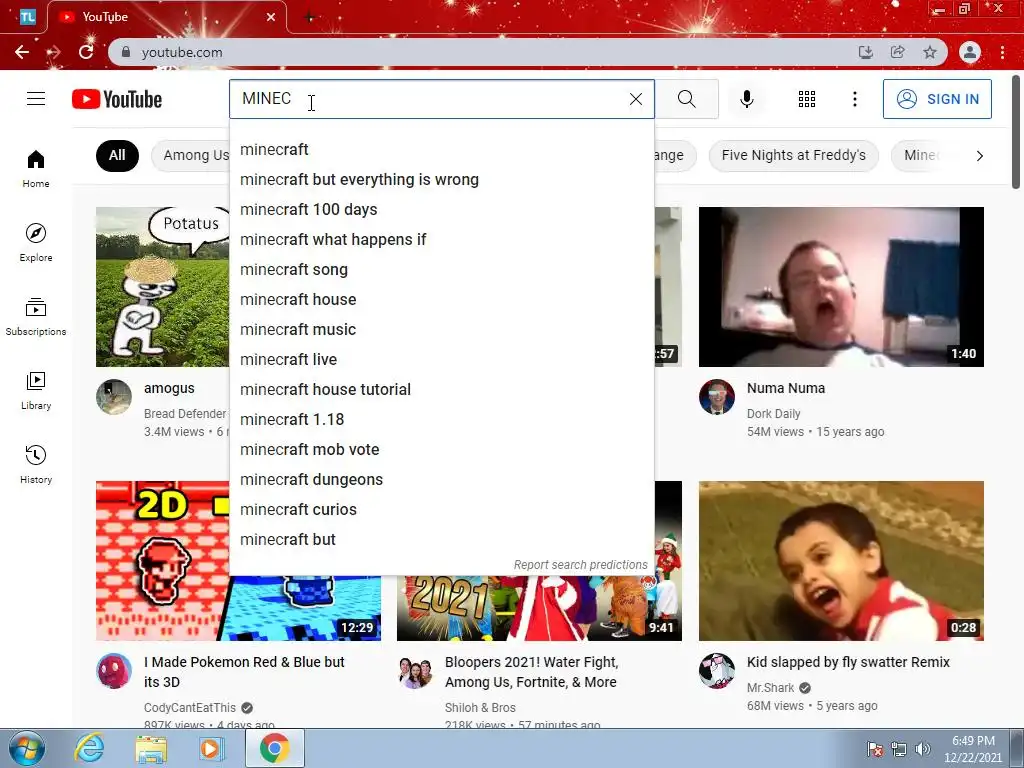The width and height of the screenshot is (1024, 768).
Task: Open Library in the sidebar
Action: coord(36,391)
